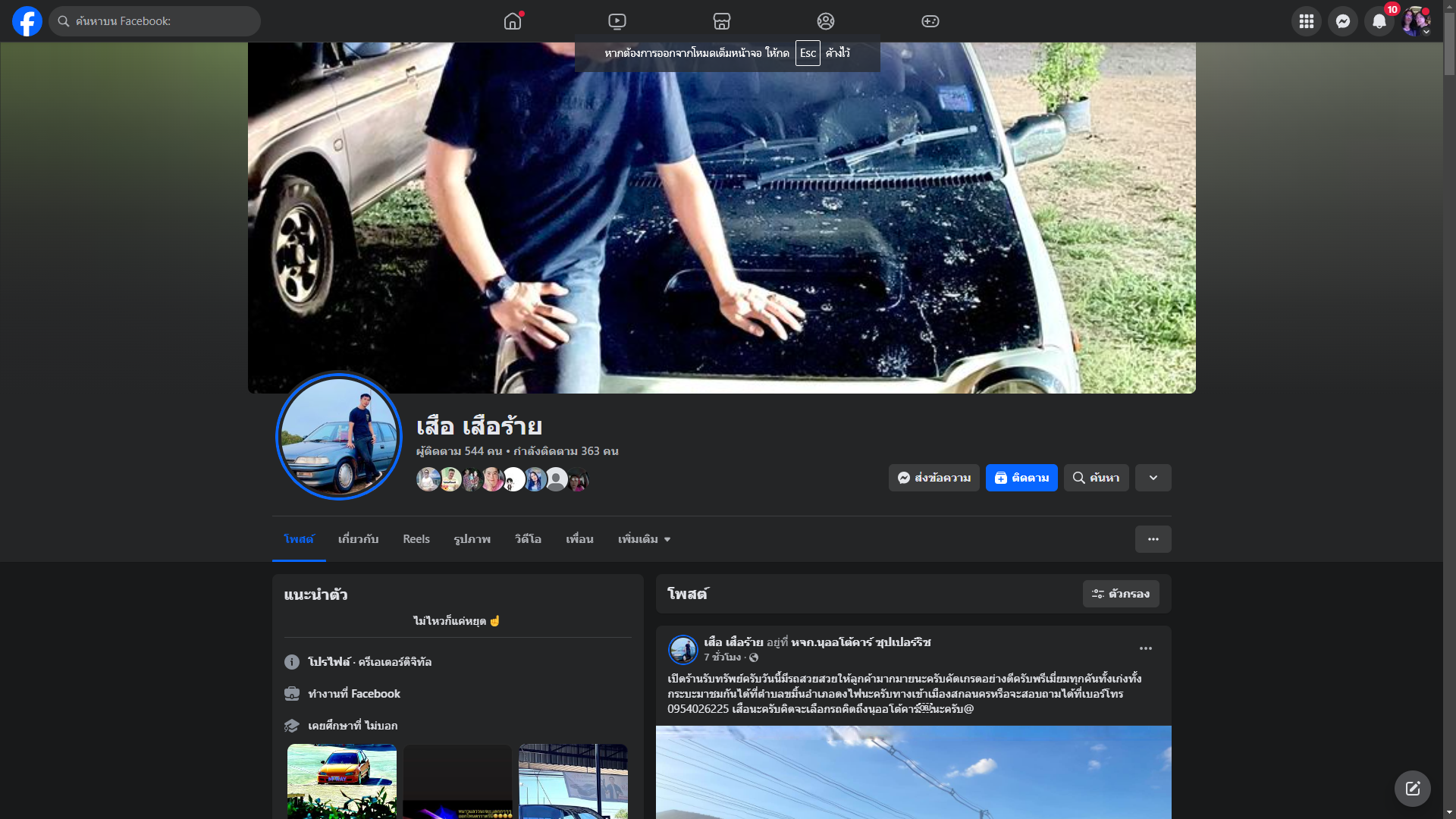Go to the Watch video icon
Viewport: 1456px width, 819px height.
click(617, 21)
